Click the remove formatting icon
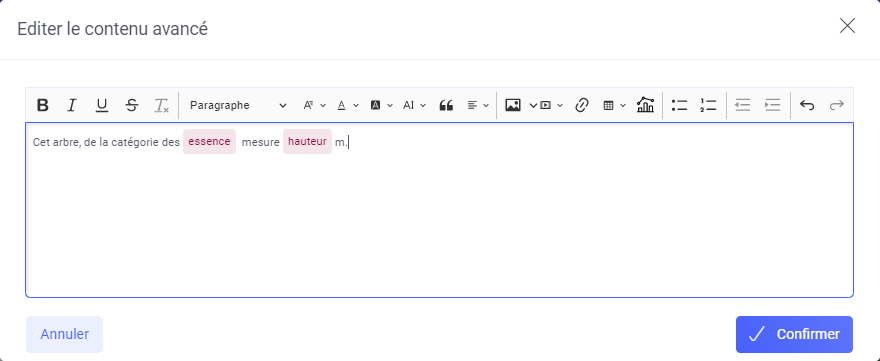880x361 pixels. pyautogui.click(x=162, y=105)
